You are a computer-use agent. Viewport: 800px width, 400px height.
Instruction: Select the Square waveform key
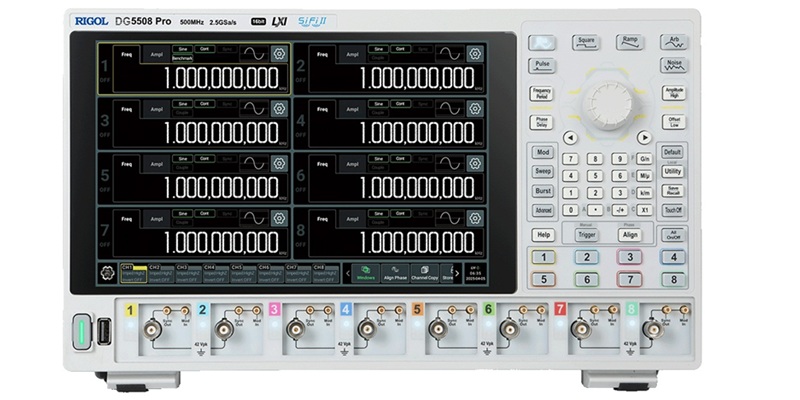click(x=586, y=42)
